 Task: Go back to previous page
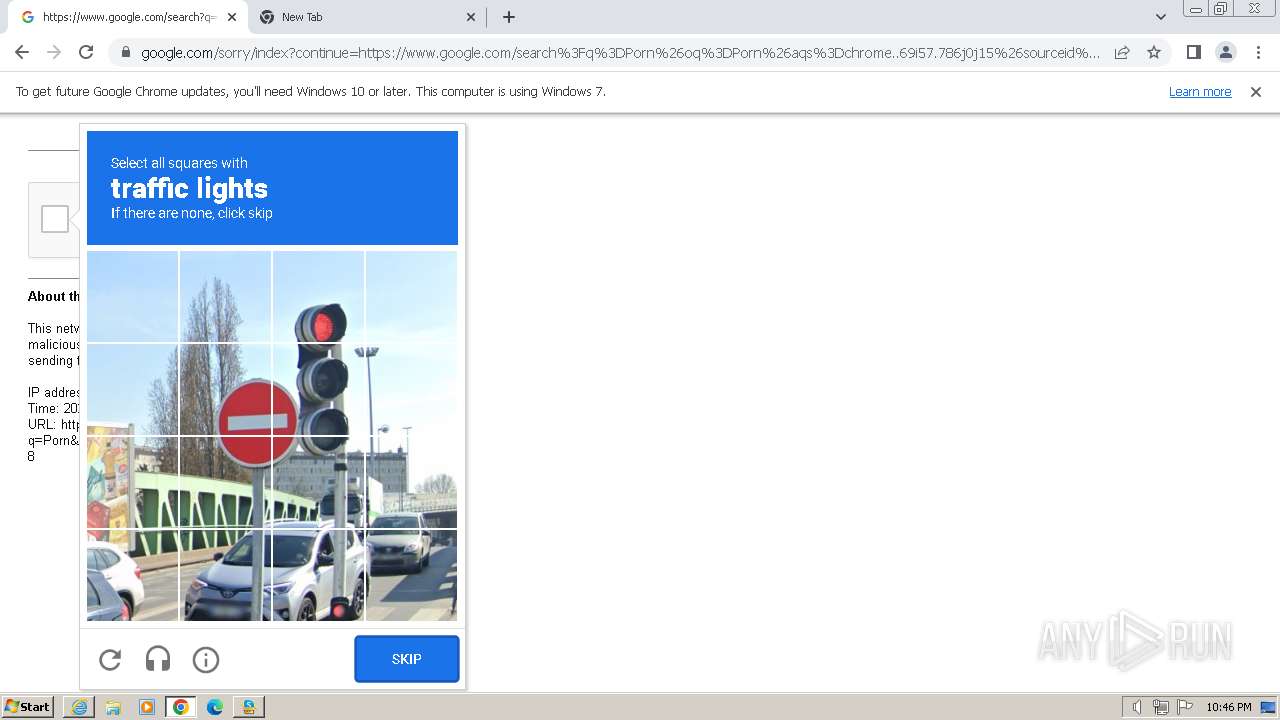22,52
